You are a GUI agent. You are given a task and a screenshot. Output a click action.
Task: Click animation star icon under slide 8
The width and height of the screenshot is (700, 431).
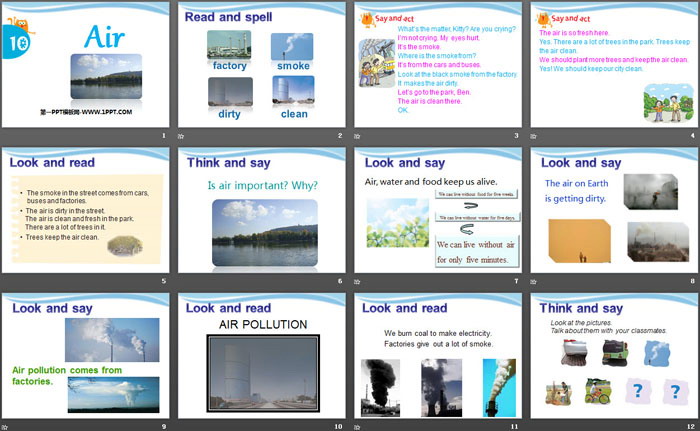tap(533, 282)
